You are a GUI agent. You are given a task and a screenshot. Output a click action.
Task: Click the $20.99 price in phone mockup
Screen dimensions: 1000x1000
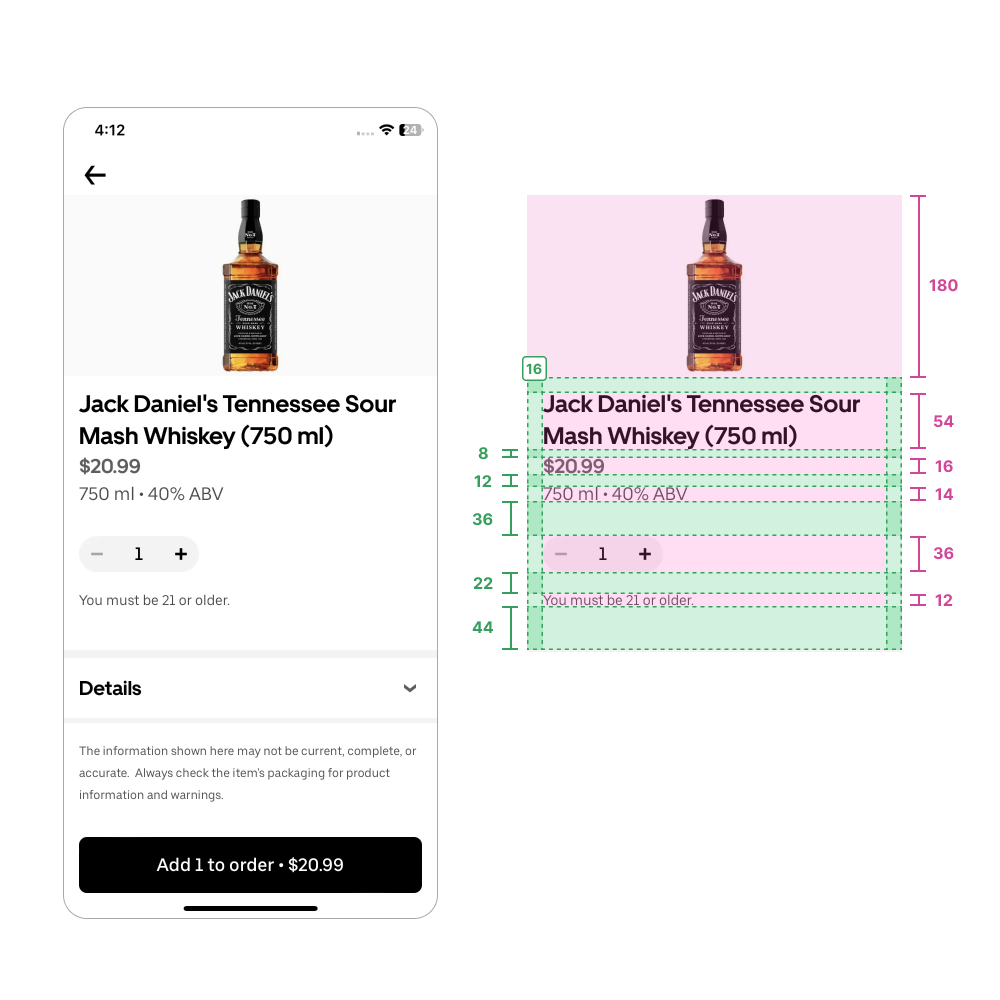[110, 466]
